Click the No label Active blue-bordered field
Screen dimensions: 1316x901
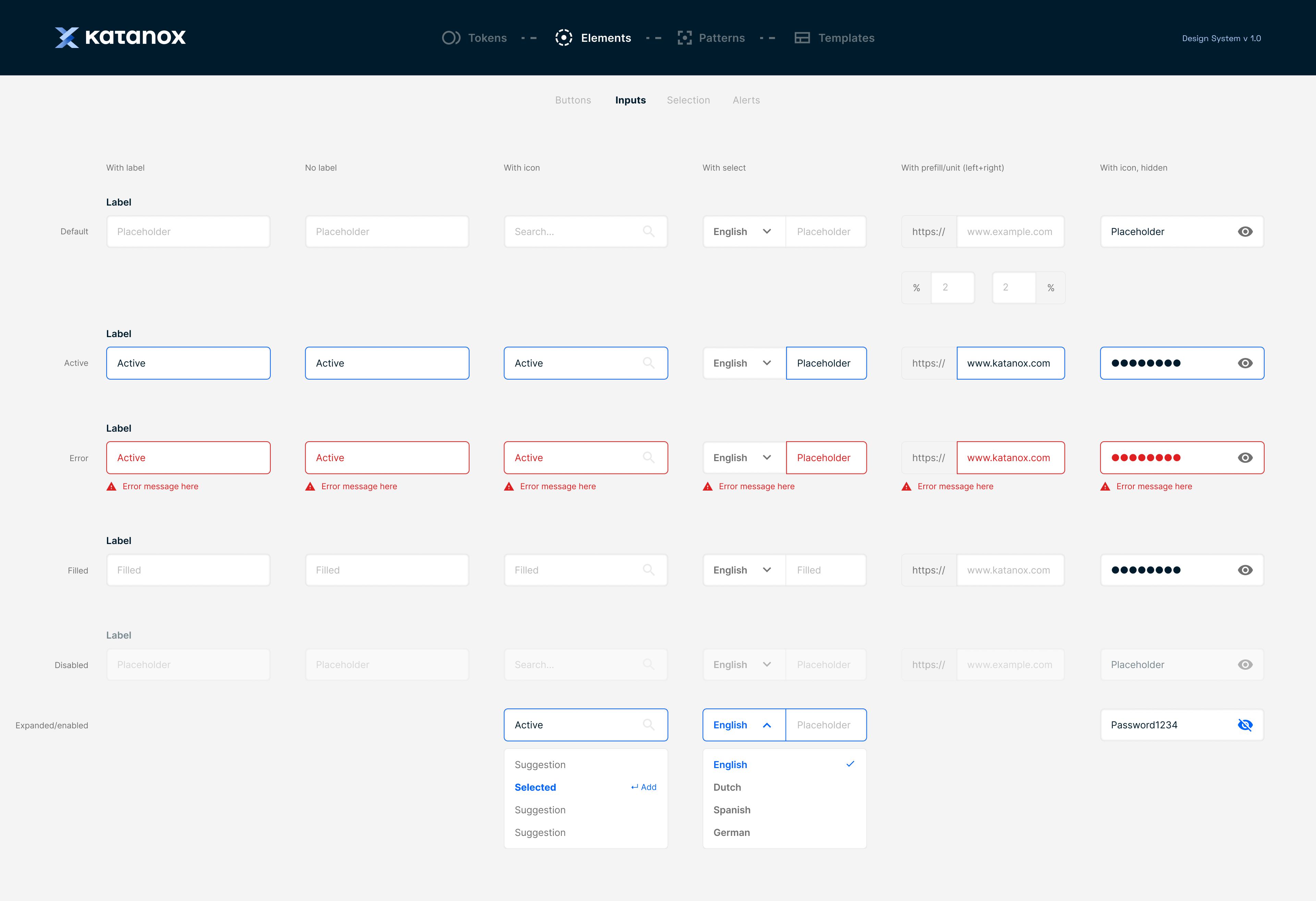(387, 363)
